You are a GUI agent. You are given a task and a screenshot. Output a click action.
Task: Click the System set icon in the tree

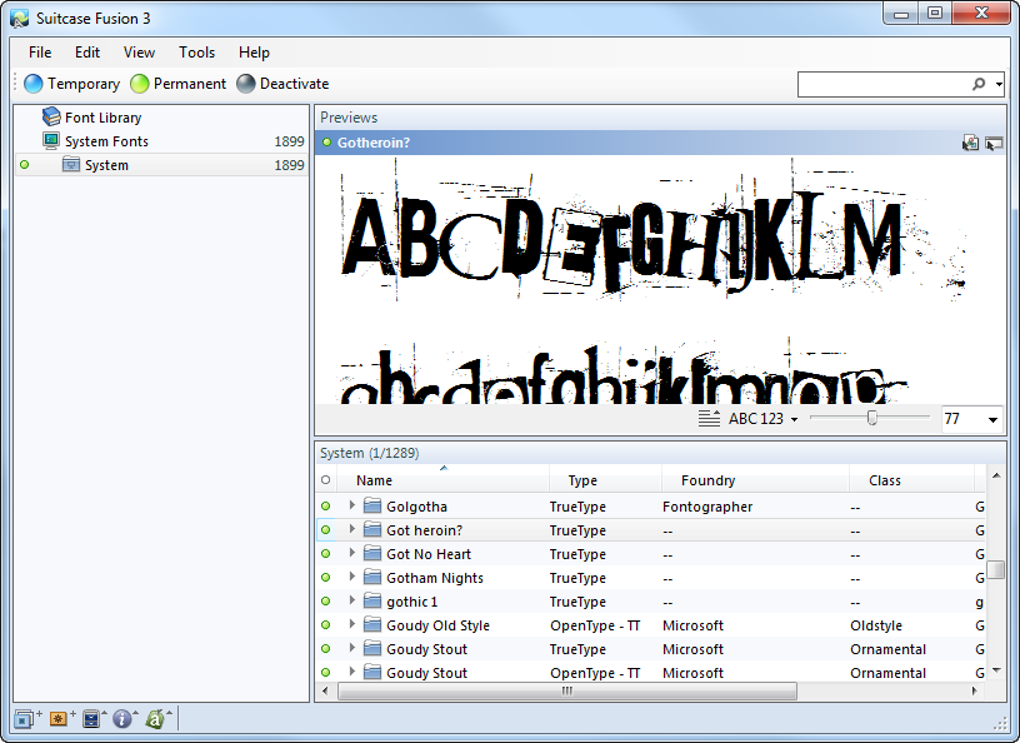pos(71,165)
